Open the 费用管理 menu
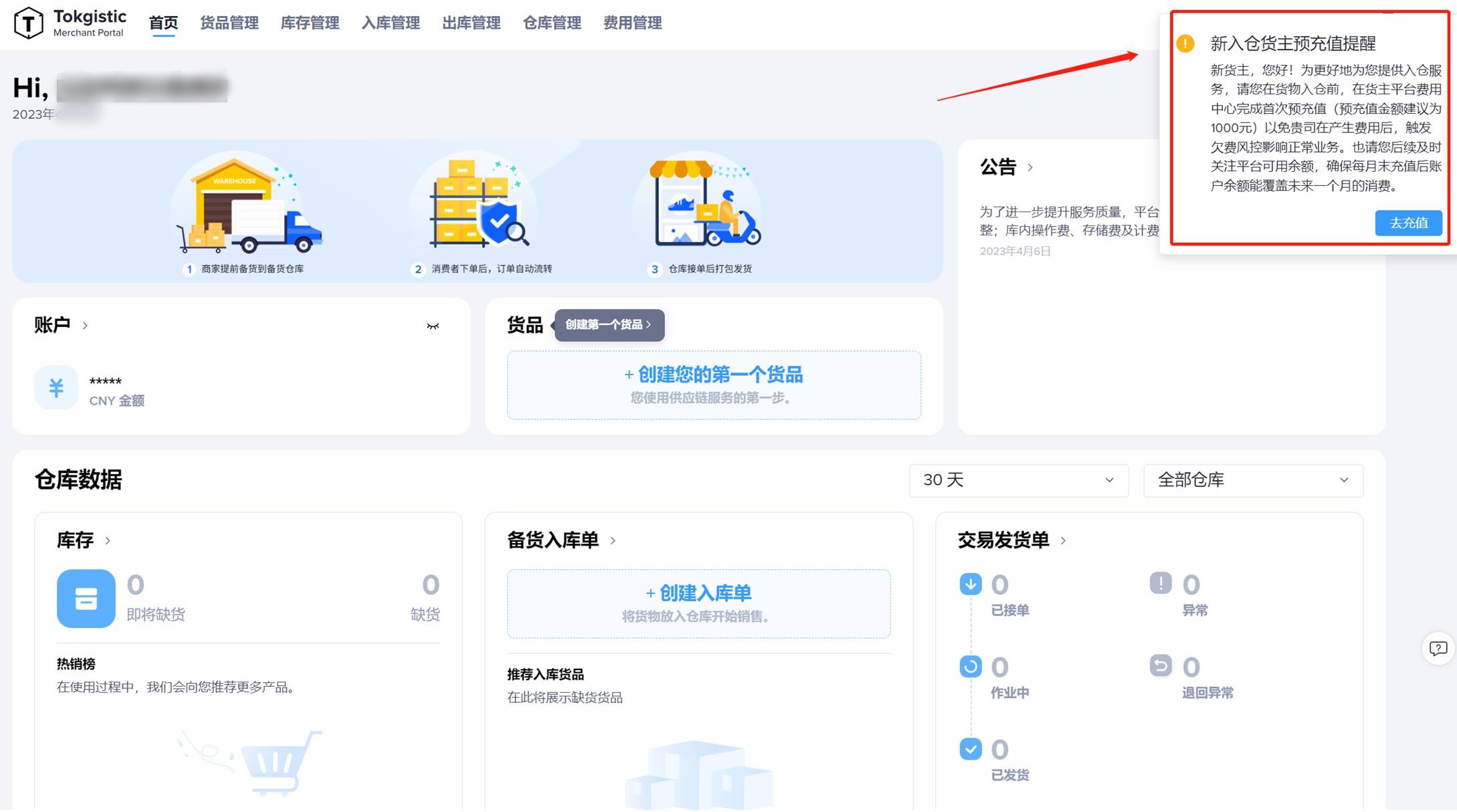Viewport: 1457px width, 812px height. [x=632, y=22]
